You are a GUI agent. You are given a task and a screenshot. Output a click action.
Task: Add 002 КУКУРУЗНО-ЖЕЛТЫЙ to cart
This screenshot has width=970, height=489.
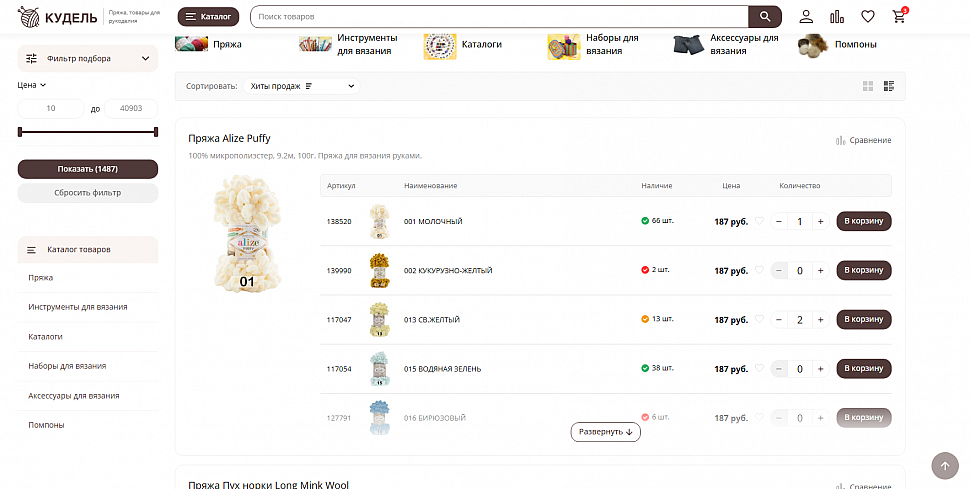[x=864, y=270]
